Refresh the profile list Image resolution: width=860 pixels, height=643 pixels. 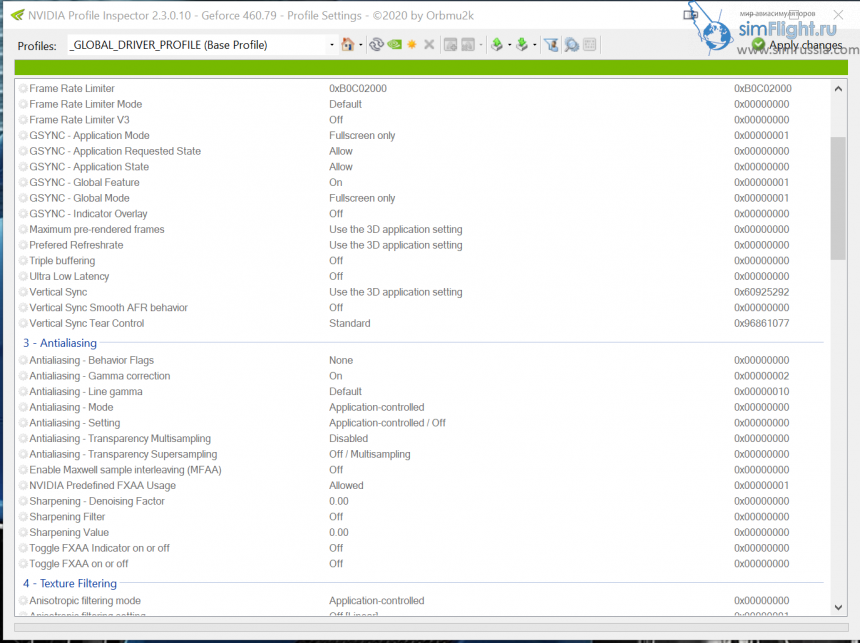tap(376, 44)
